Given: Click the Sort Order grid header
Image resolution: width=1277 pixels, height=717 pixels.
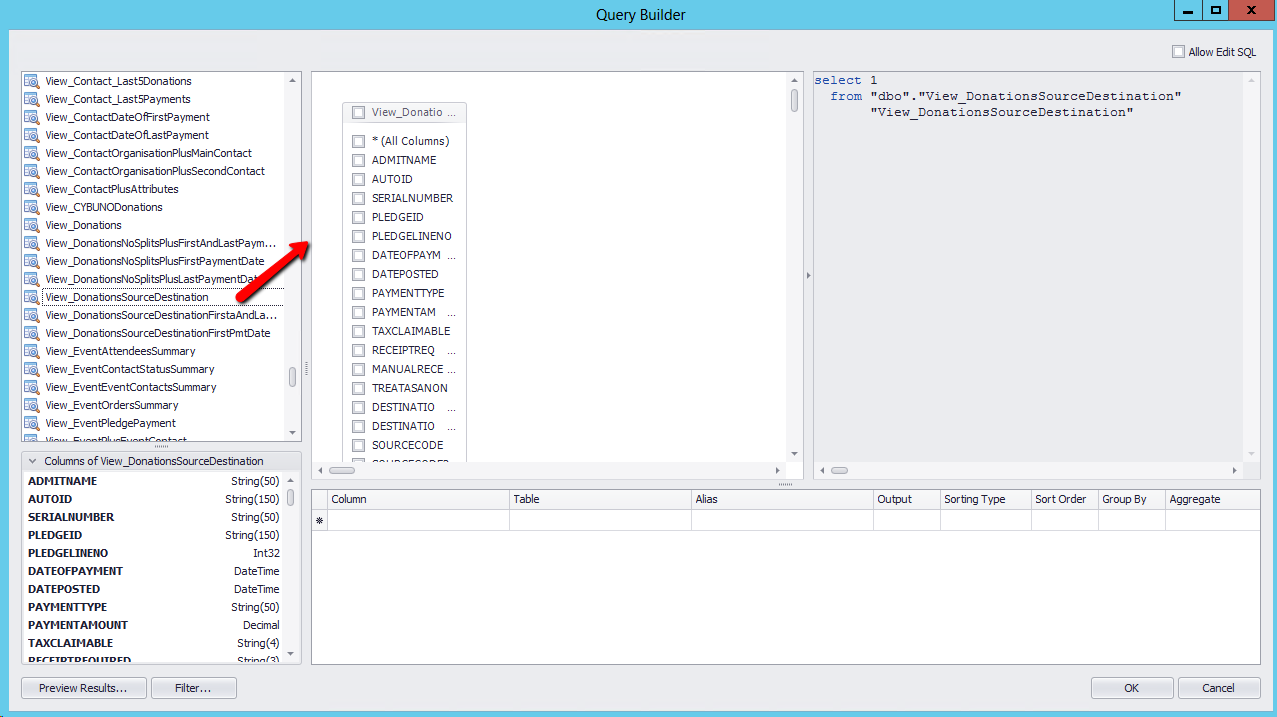Looking at the screenshot, I should click(1064, 499).
